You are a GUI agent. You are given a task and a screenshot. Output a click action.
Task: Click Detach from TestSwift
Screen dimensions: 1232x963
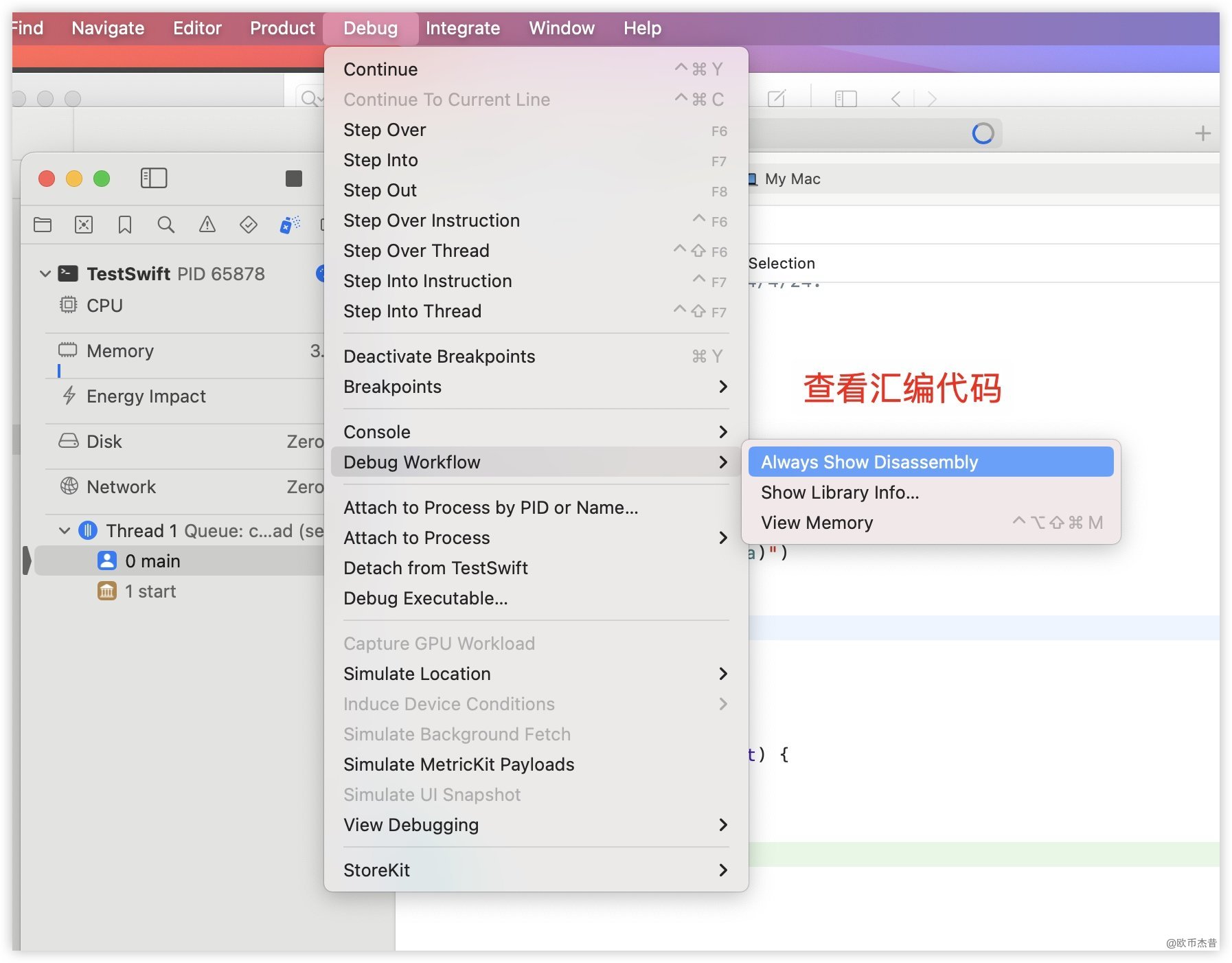click(435, 568)
